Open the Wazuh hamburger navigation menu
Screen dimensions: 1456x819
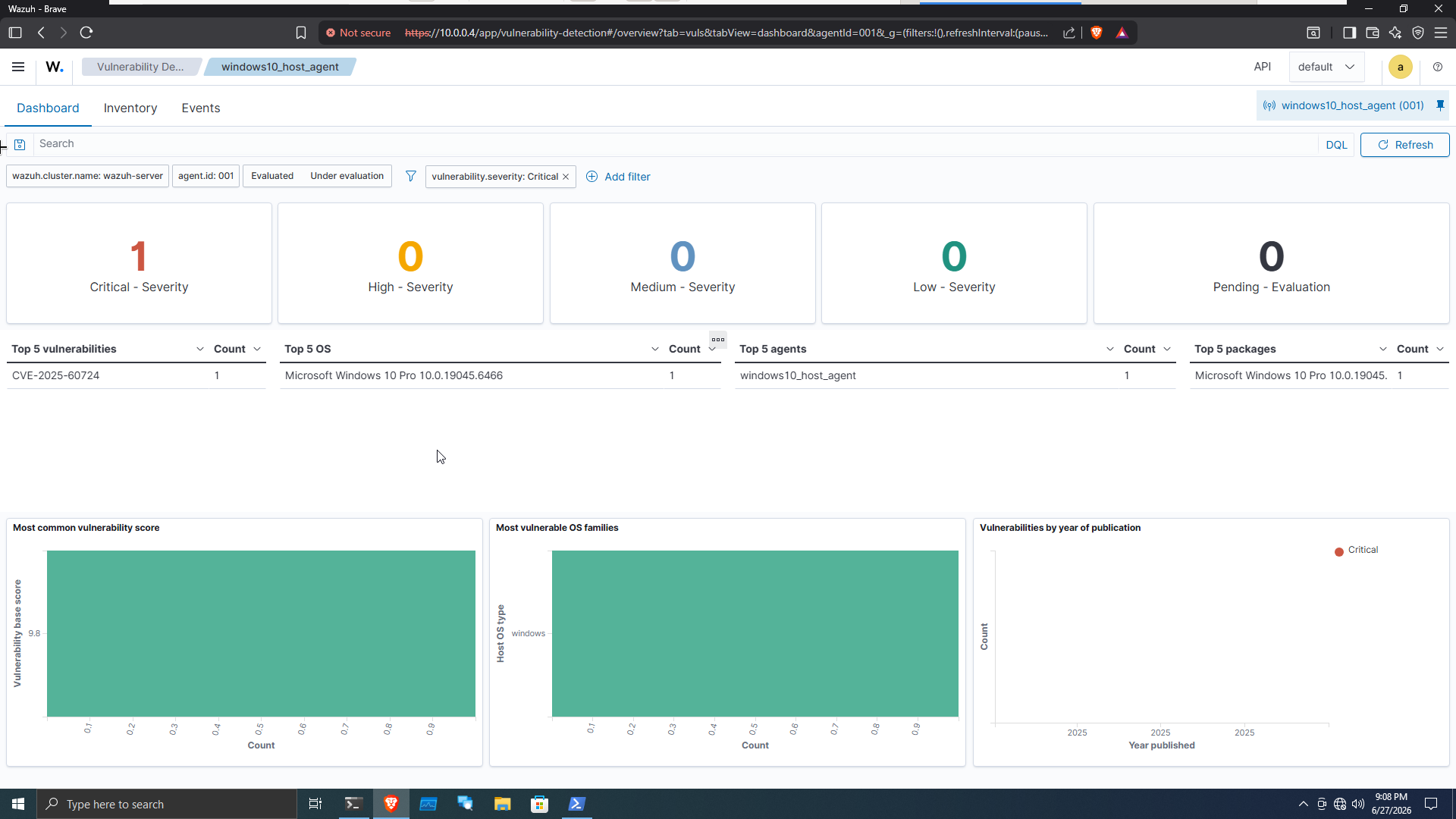18,67
